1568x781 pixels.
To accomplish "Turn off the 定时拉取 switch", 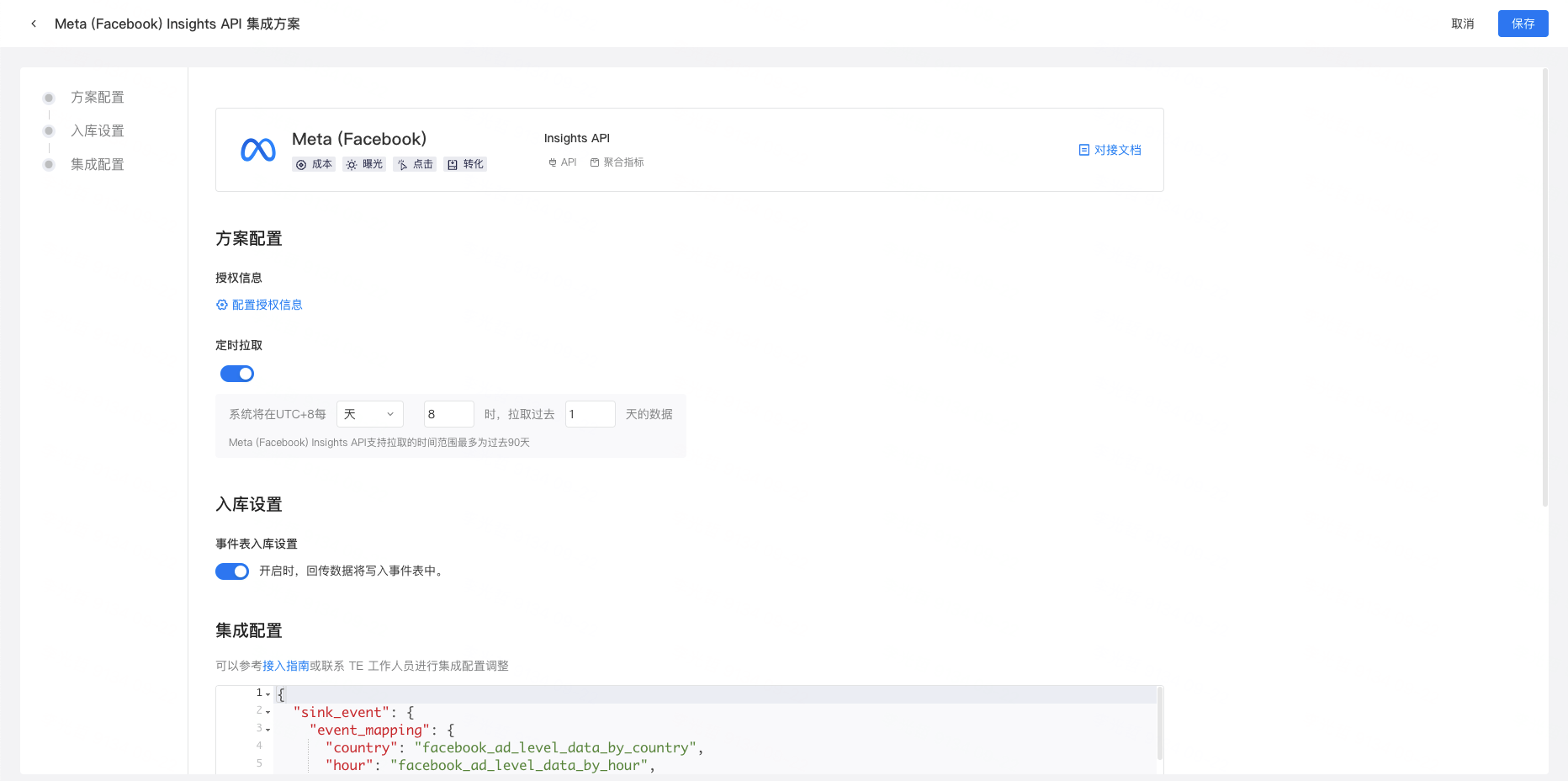I will pos(237,374).
